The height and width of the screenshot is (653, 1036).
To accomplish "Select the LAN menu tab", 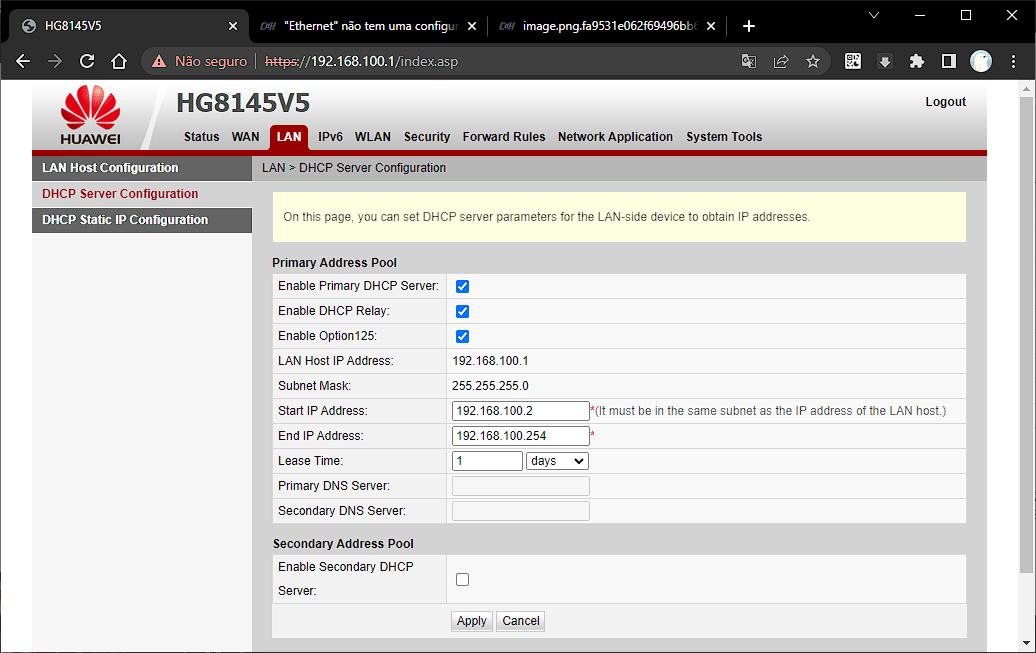I will point(289,137).
